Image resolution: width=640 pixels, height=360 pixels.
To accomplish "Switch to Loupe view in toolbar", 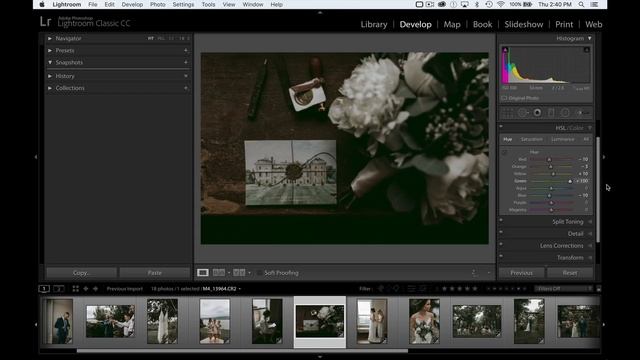I will click(202, 273).
